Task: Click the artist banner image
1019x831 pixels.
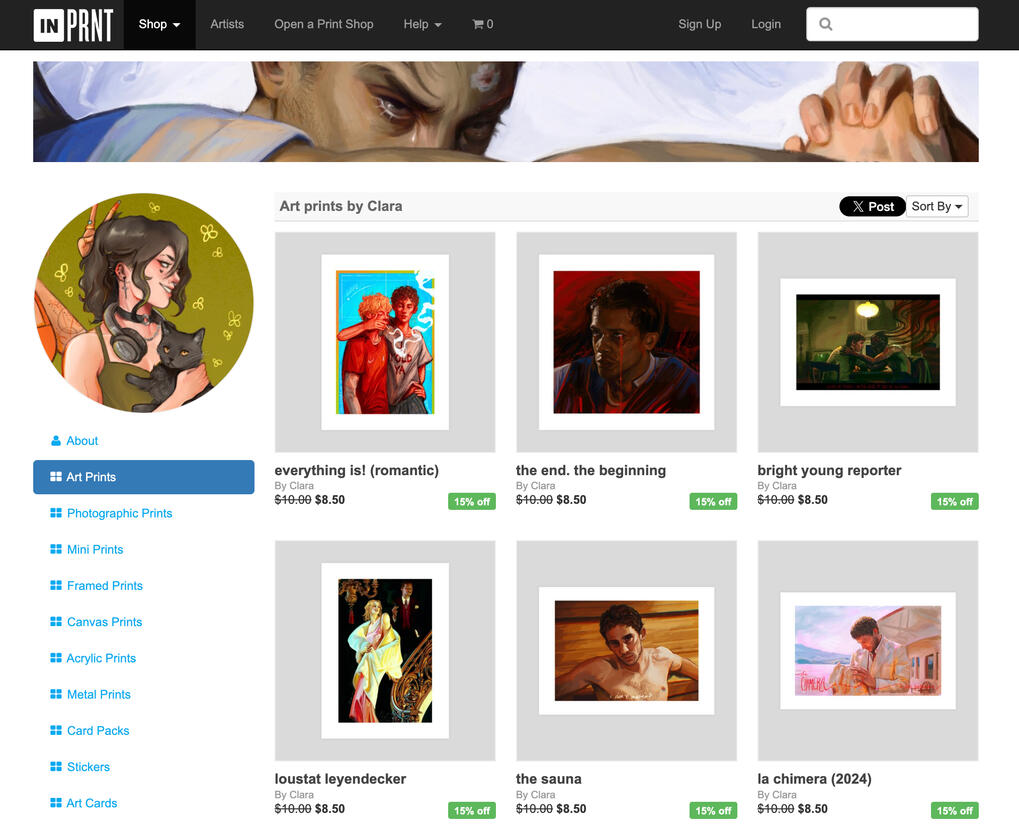Action: (506, 112)
